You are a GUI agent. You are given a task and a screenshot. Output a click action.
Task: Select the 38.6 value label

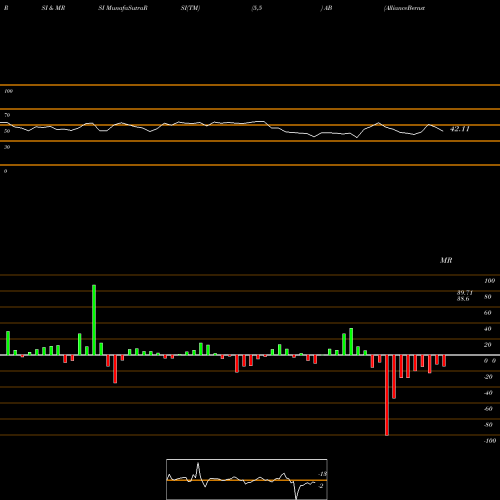463,299
